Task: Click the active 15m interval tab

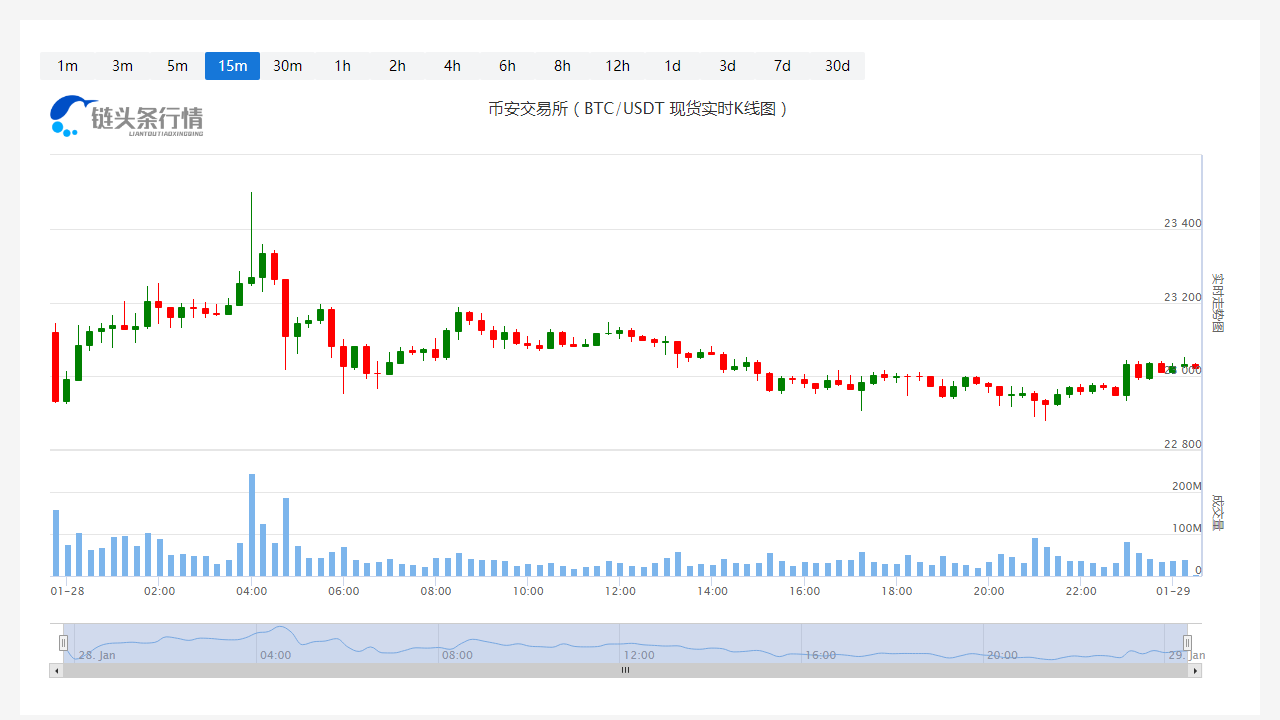Action: pyautogui.click(x=232, y=66)
